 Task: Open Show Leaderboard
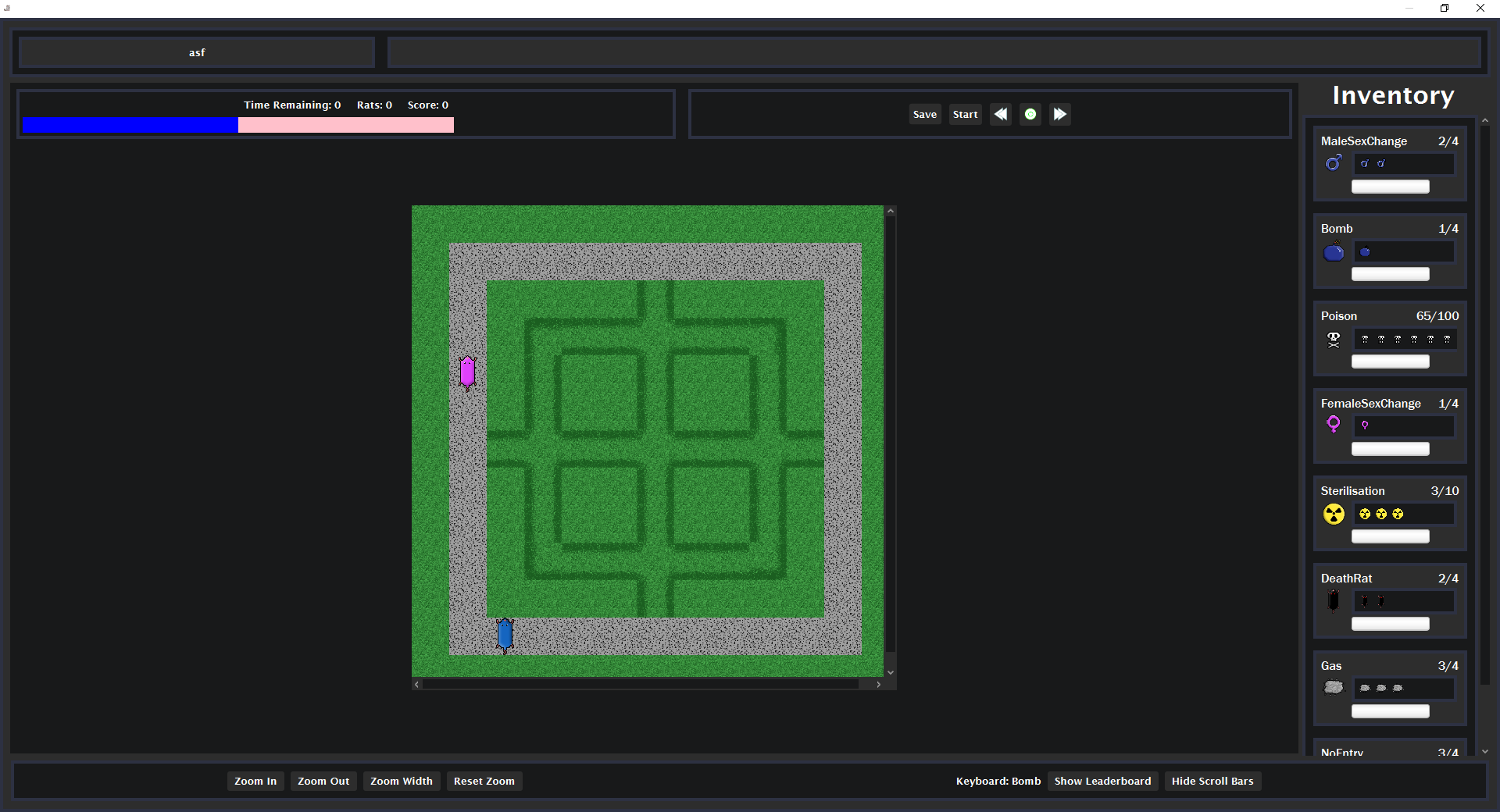coord(1102,781)
